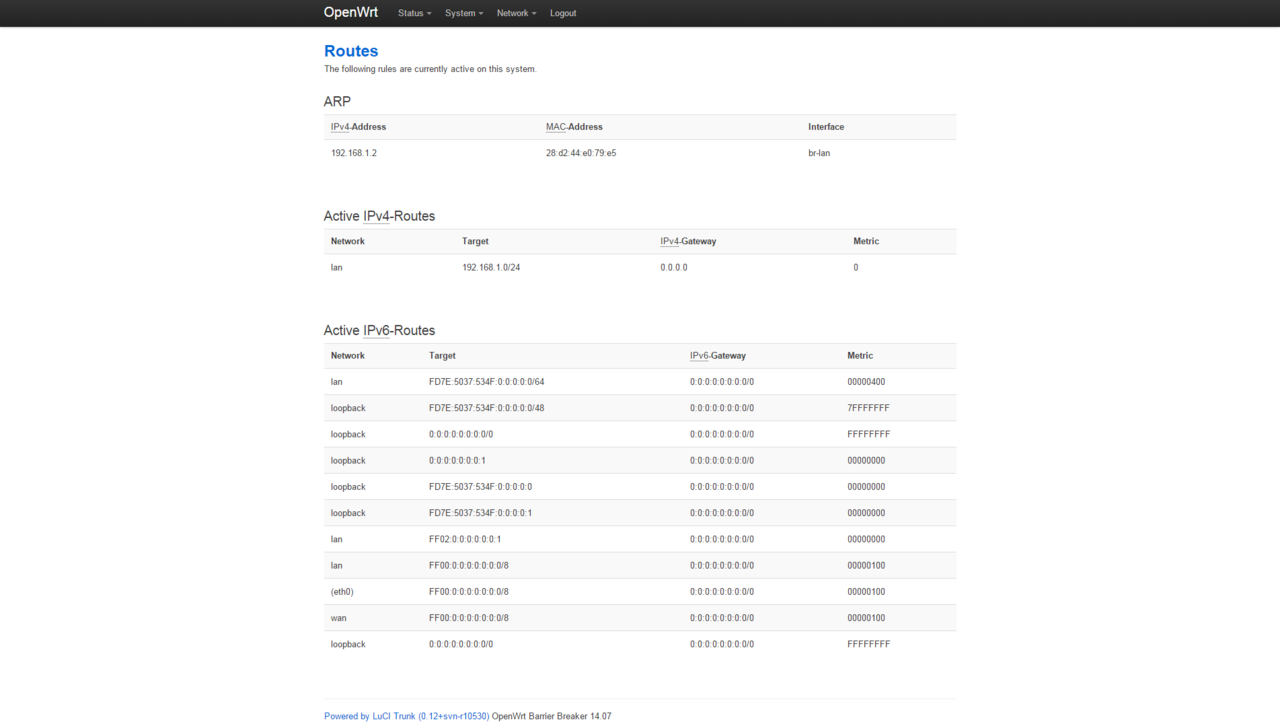Screen dimensions: 1280x726
Task: Select target FD7E:5037:534F:0:0:0:0:0/64
Action: (487, 382)
